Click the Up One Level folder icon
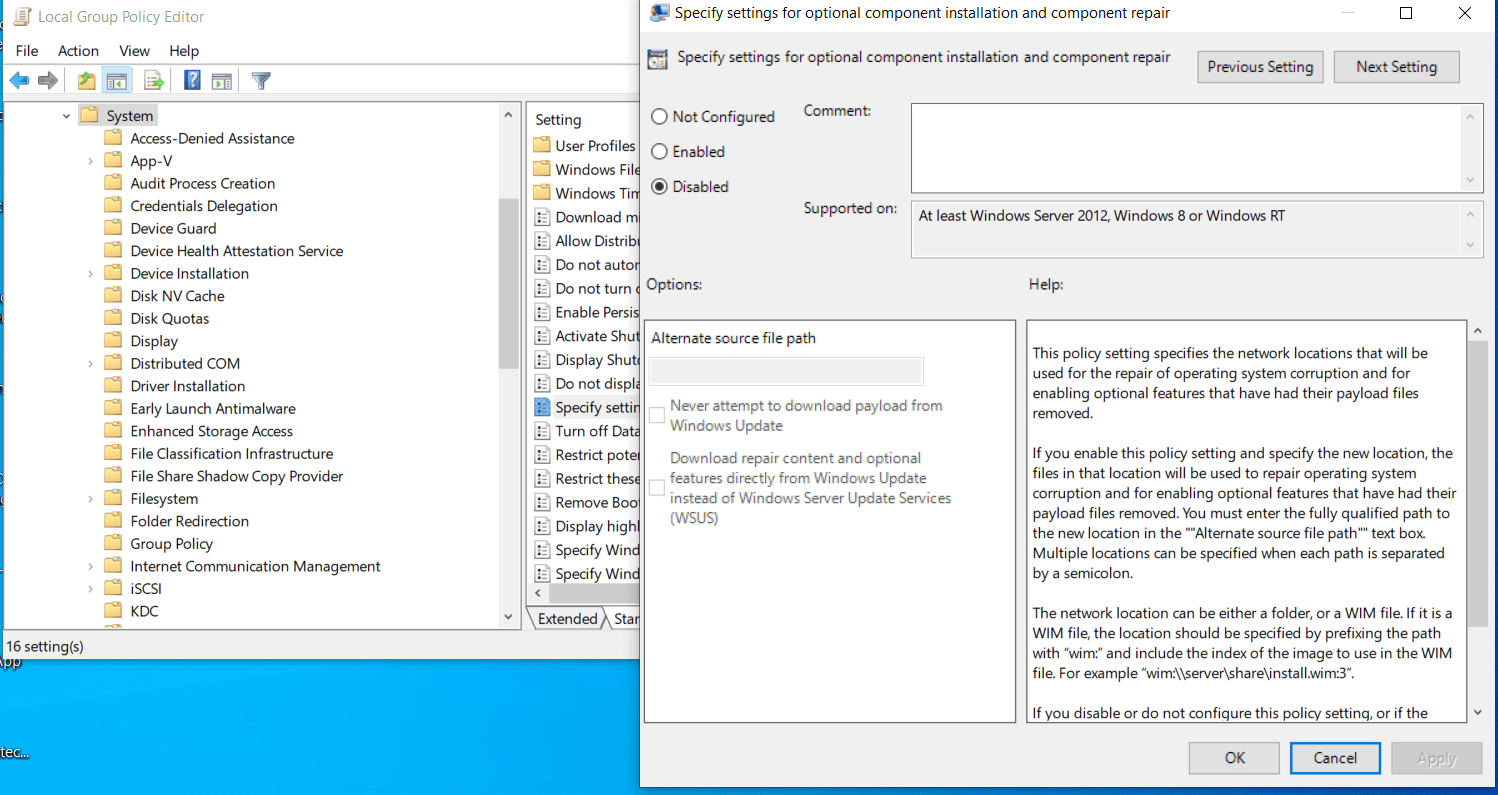This screenshot has width=1498, height=795. (87, 81)
